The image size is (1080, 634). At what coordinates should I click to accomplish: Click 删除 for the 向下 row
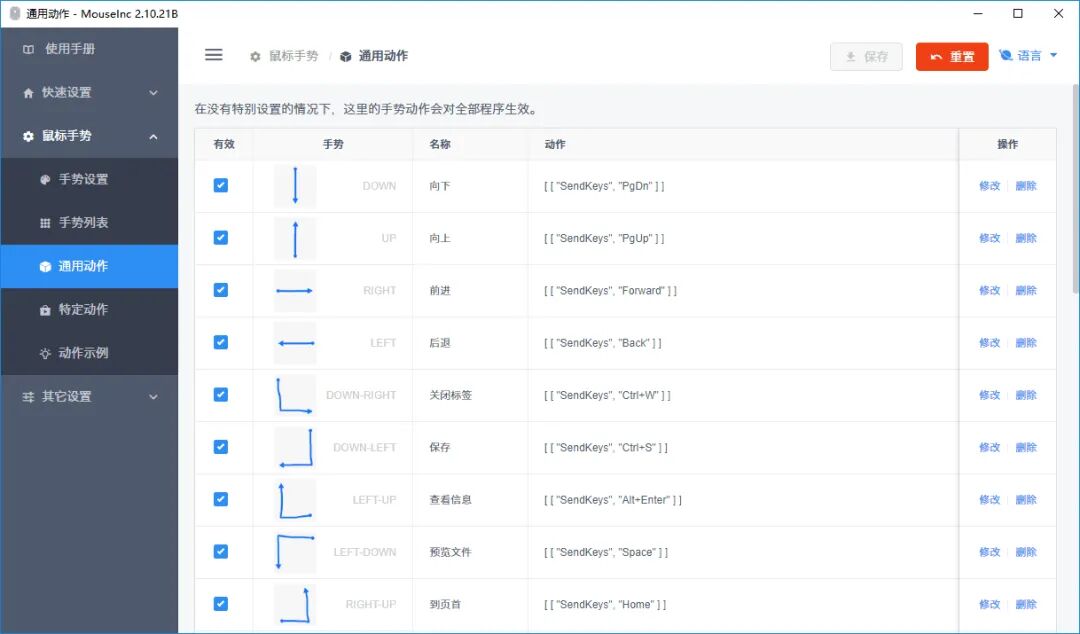pyautogui.click(x=1026, y=186)
